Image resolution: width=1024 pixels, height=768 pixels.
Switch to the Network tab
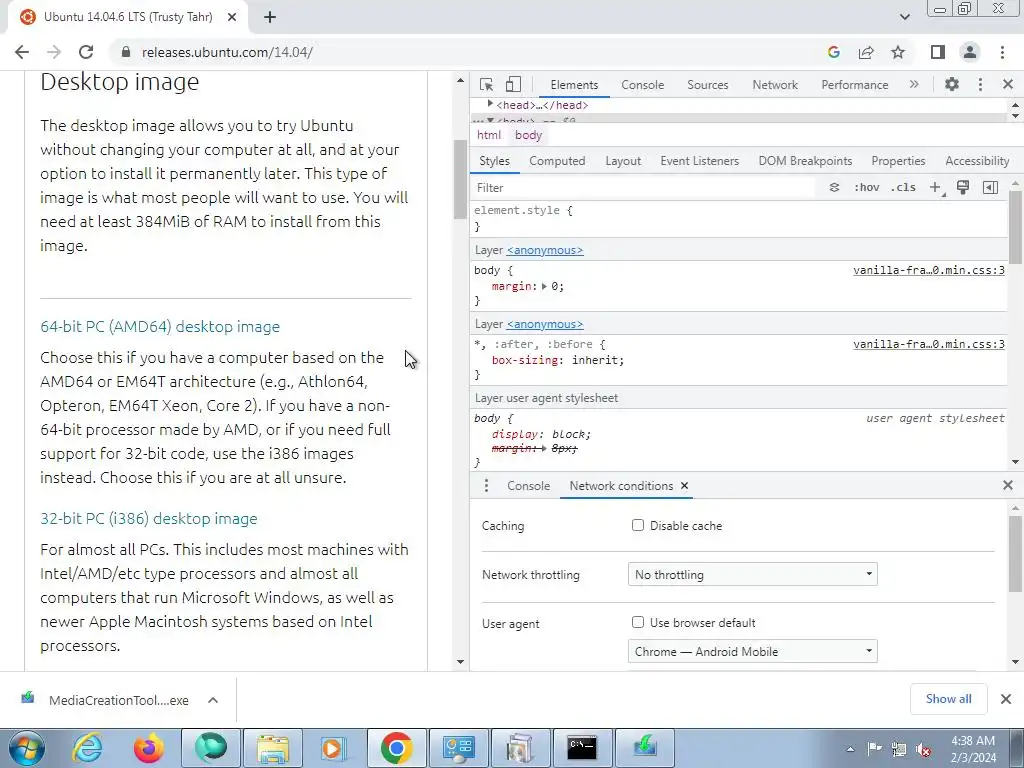pyautogui.click(x=775, y=85)
